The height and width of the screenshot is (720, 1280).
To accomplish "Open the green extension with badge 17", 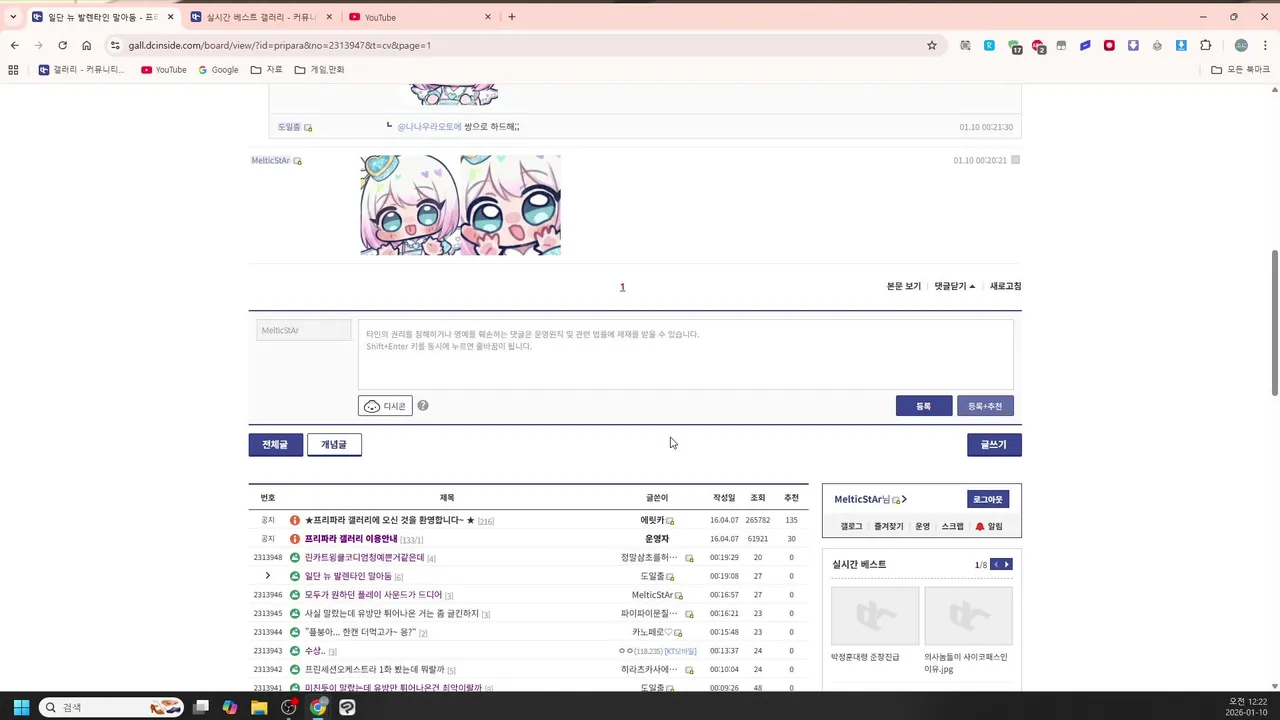I will pyautogui.click(x=1014, y=46).
